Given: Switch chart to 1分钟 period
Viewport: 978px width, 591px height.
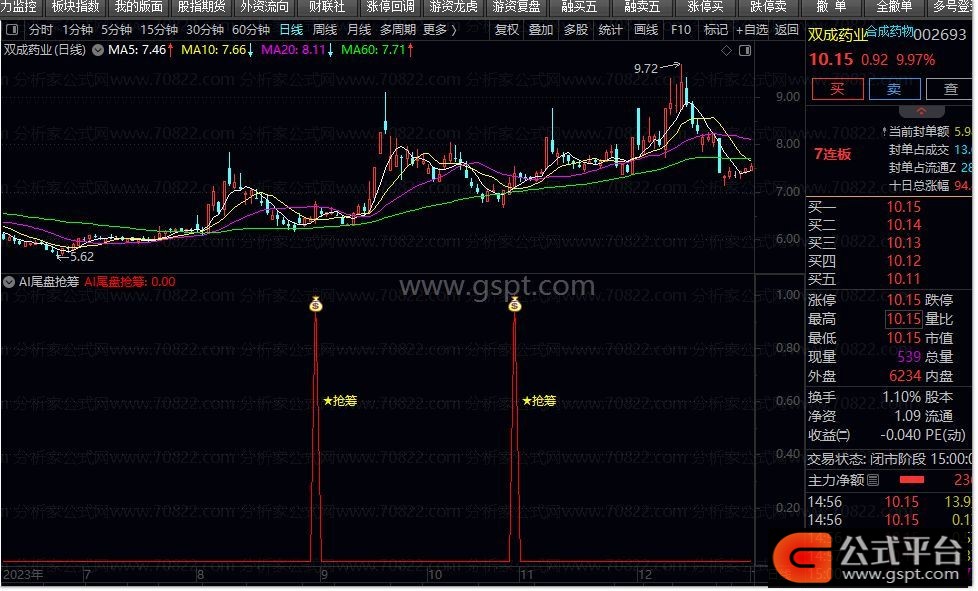Looking at the screenshot, I should coord(77,30).
